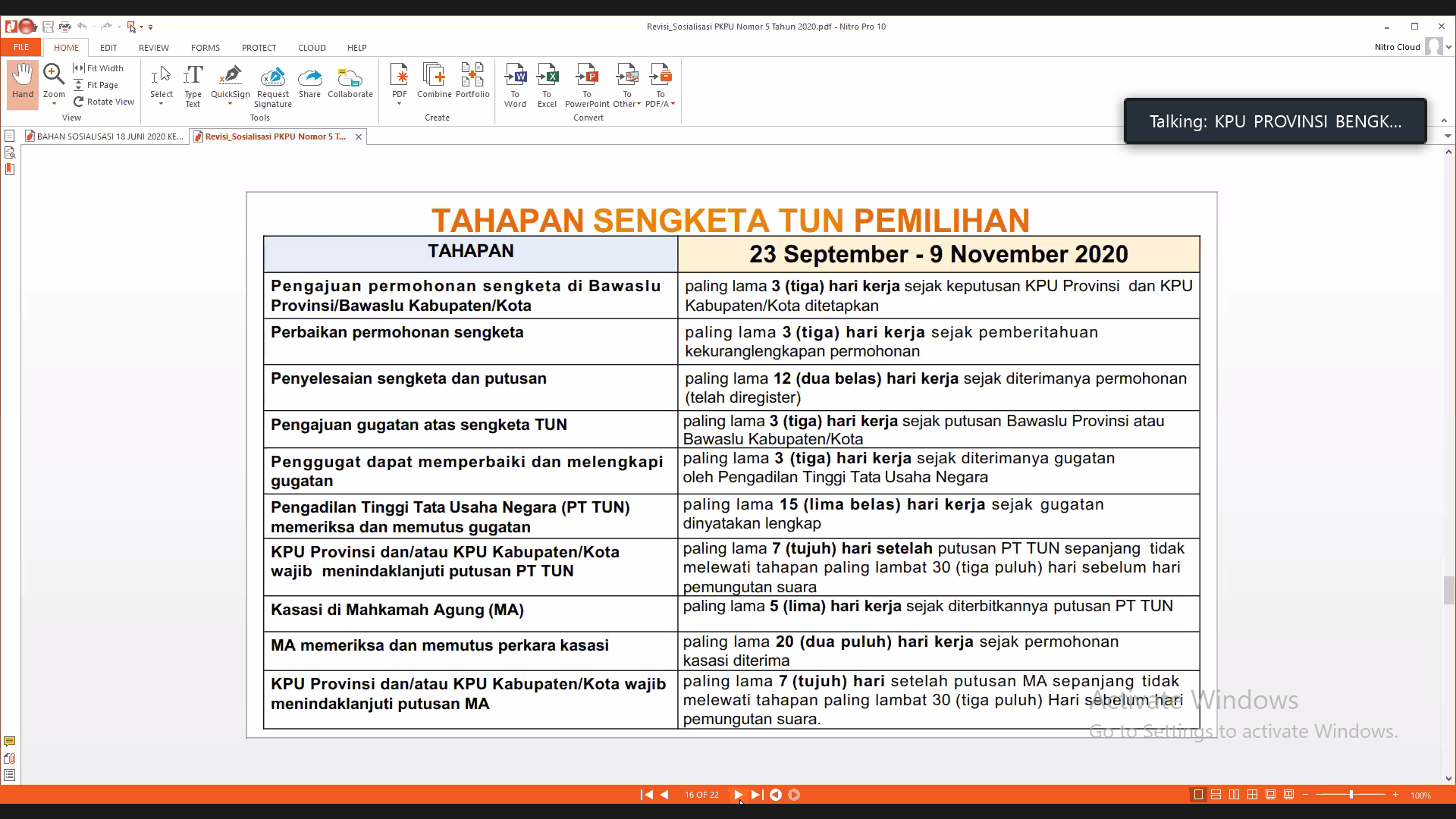Expand the PDF create dropdown arrow
The image size is (1456, 819).
(399, 104)
